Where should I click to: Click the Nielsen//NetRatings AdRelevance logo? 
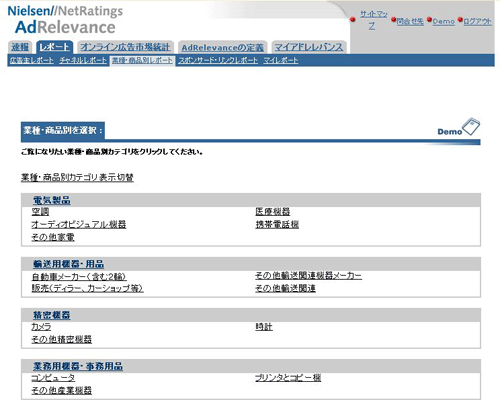[65, 20]
